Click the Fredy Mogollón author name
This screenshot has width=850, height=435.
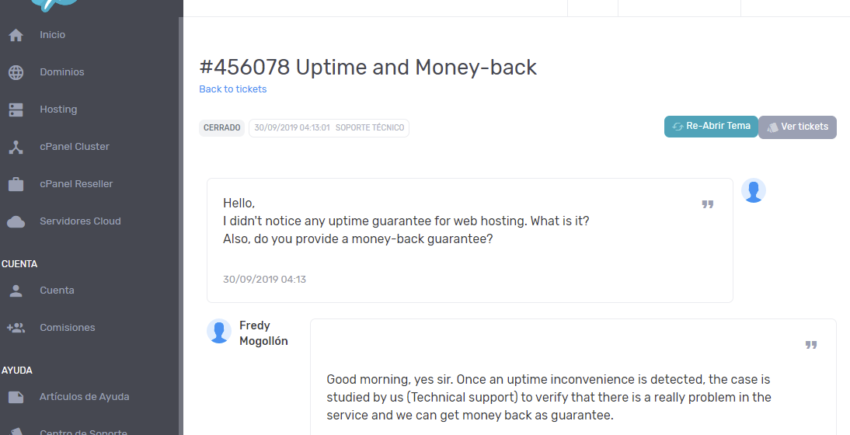tap(263, 333)
